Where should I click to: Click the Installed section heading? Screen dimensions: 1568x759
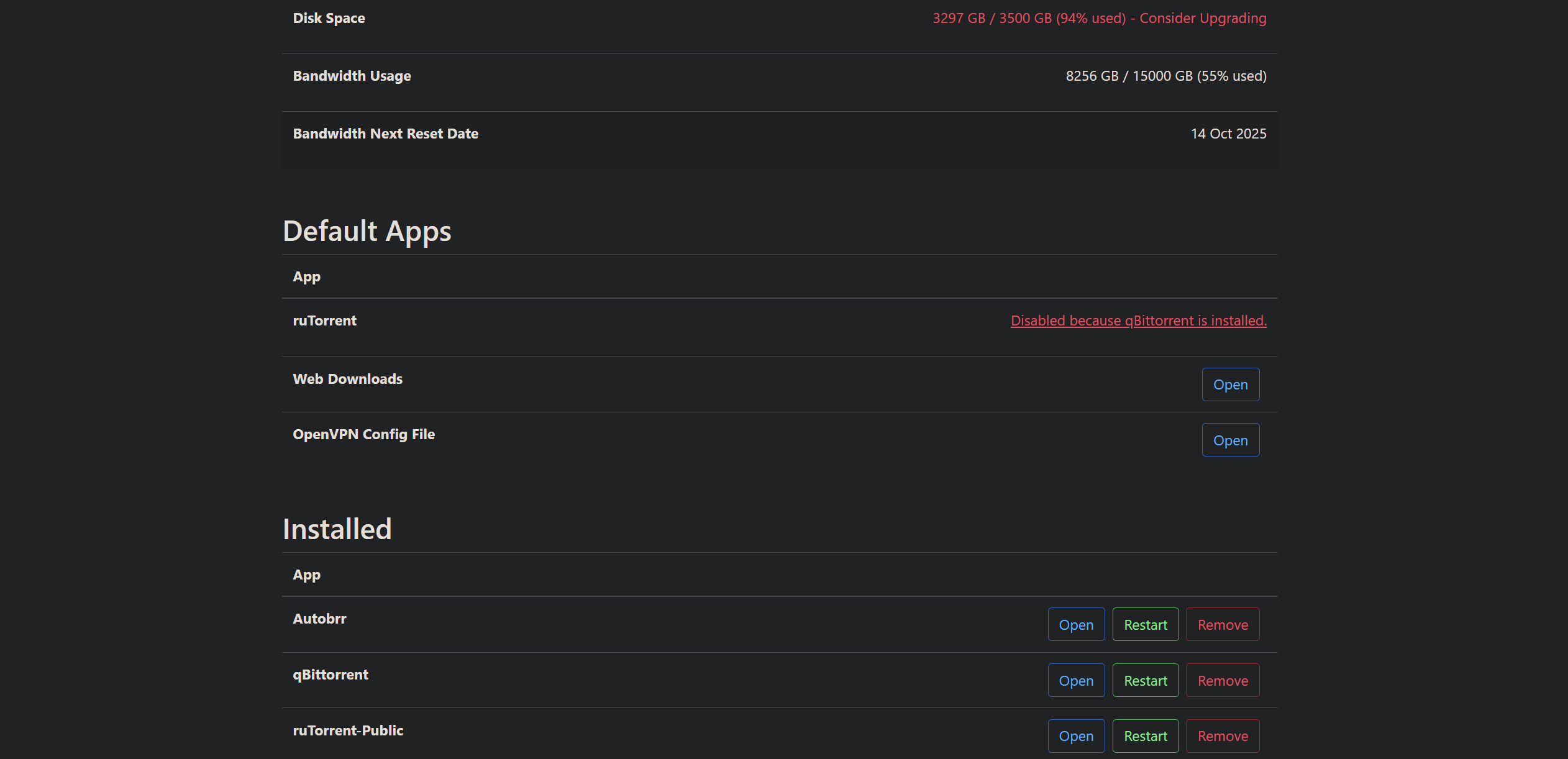coord(337,529)
